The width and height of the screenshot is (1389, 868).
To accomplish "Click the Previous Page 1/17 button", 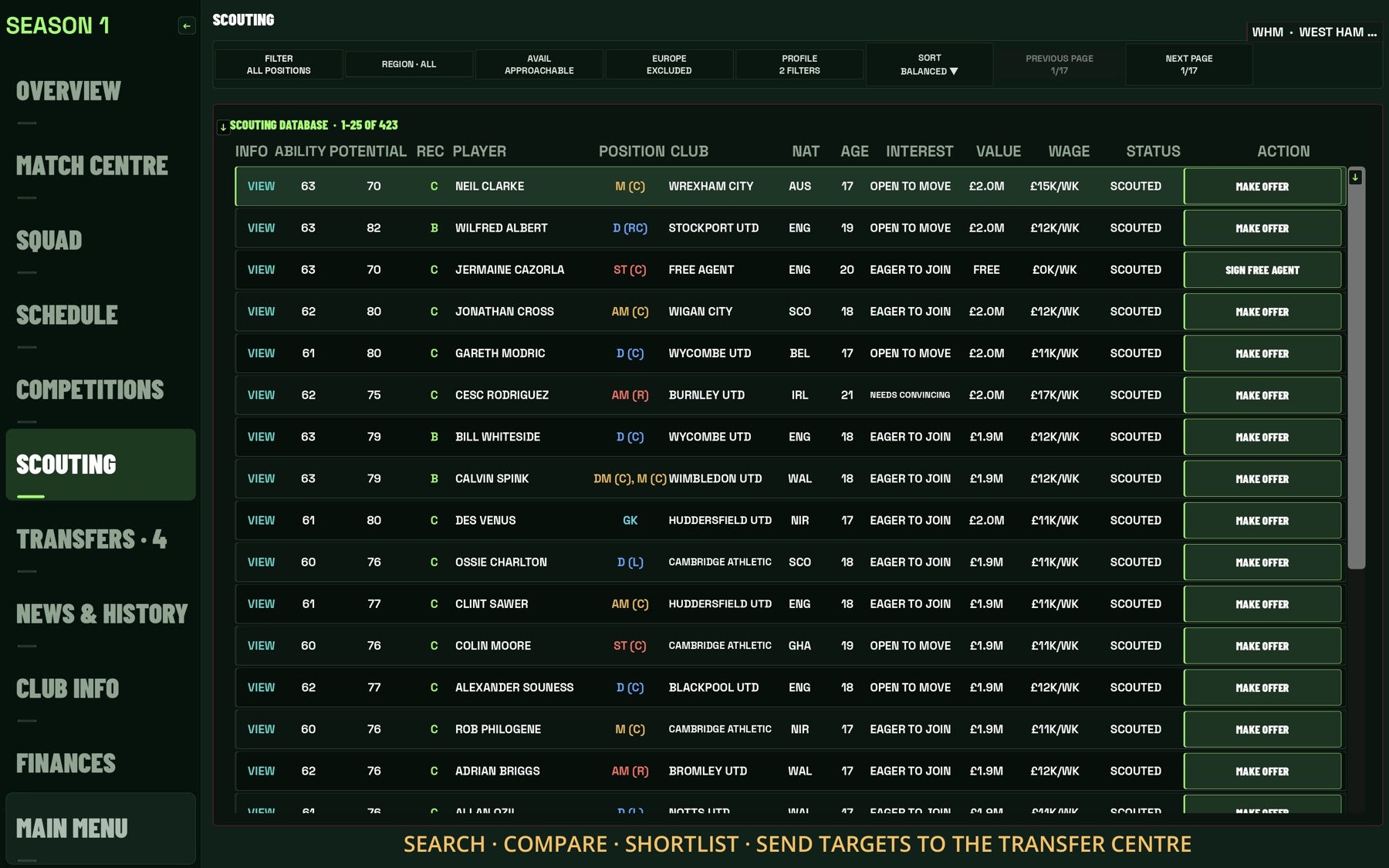I will click(x=1059, y=64).
